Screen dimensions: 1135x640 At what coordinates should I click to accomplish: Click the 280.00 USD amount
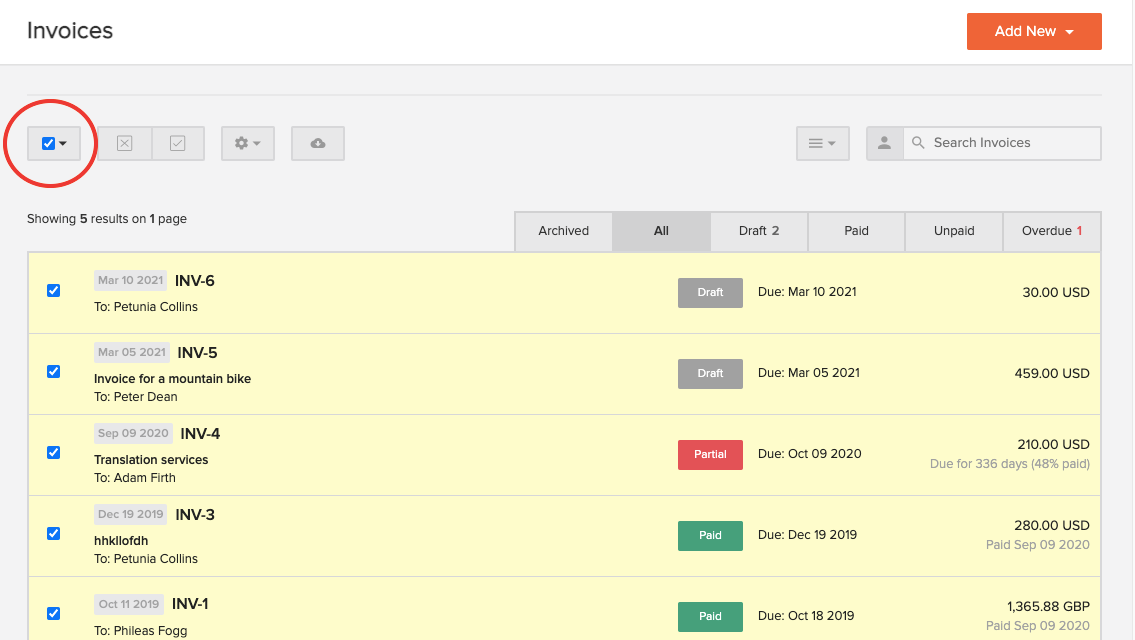(x=1052, y=526)
